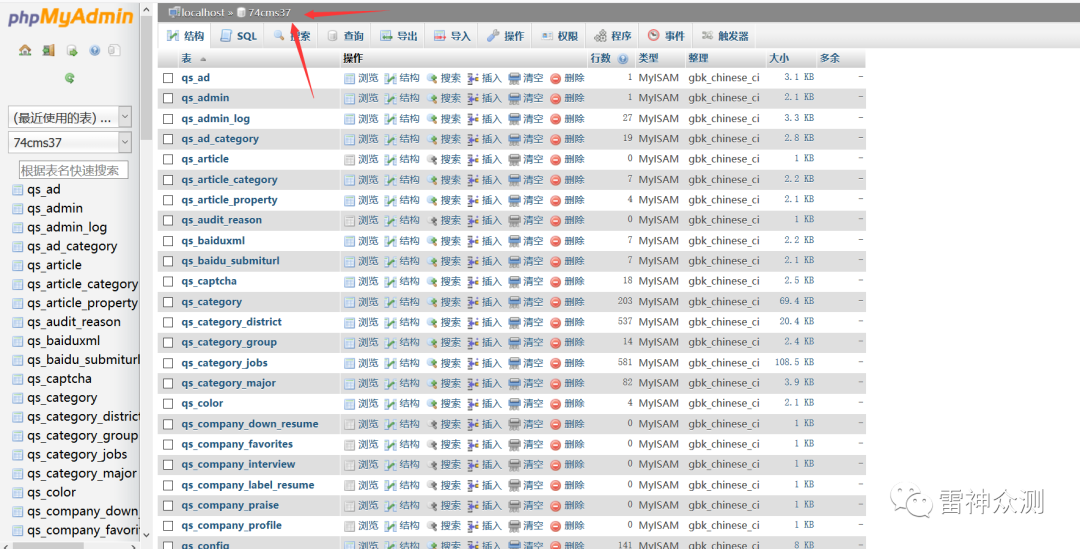This screenshot has height=549, width=1080.
Task: Click 清空 link for qs_category_group row
Action: [533, 343]
